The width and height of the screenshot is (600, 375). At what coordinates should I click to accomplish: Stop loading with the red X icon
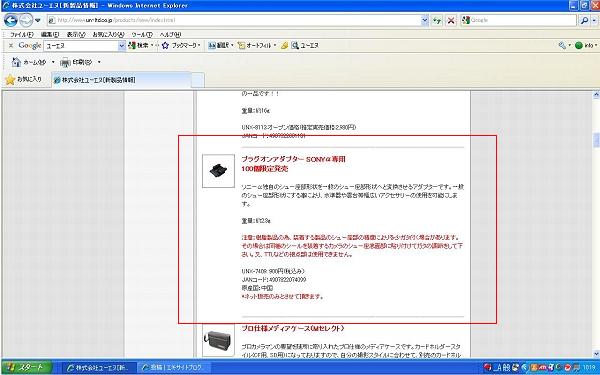(451, 20)
